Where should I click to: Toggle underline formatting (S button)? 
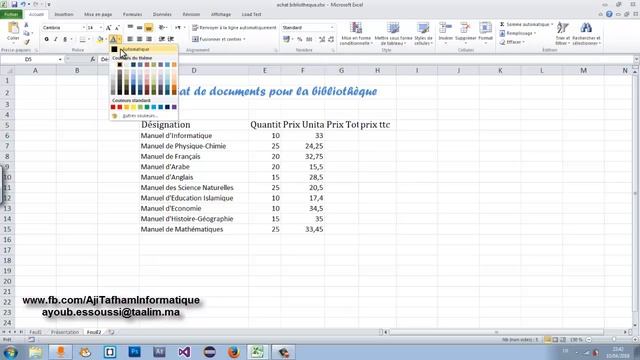click(64, 39)
